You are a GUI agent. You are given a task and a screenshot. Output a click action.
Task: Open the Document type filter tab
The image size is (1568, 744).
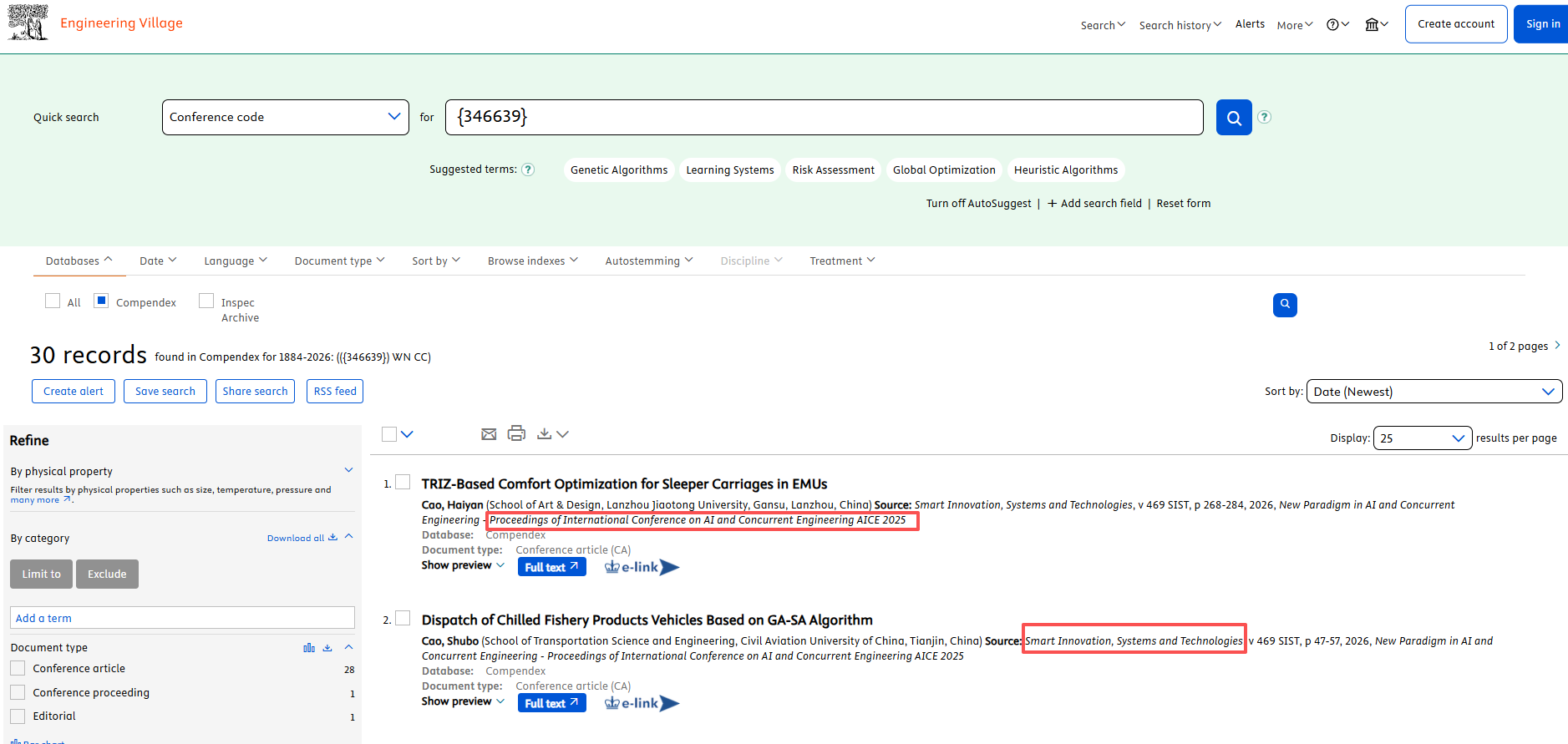[339, 261]
